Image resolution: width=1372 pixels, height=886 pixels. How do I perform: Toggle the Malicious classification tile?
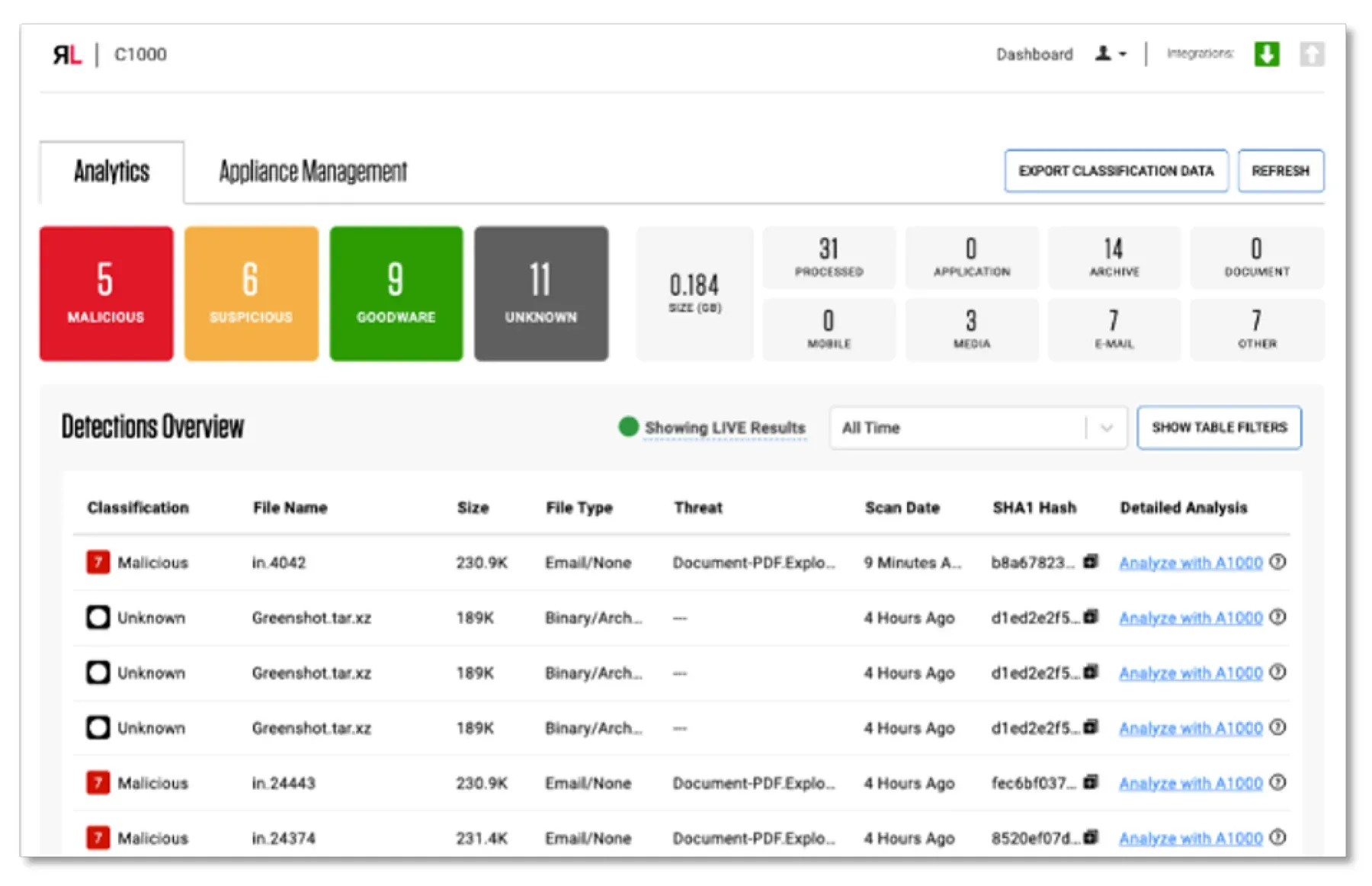click(x=105, y=293)
